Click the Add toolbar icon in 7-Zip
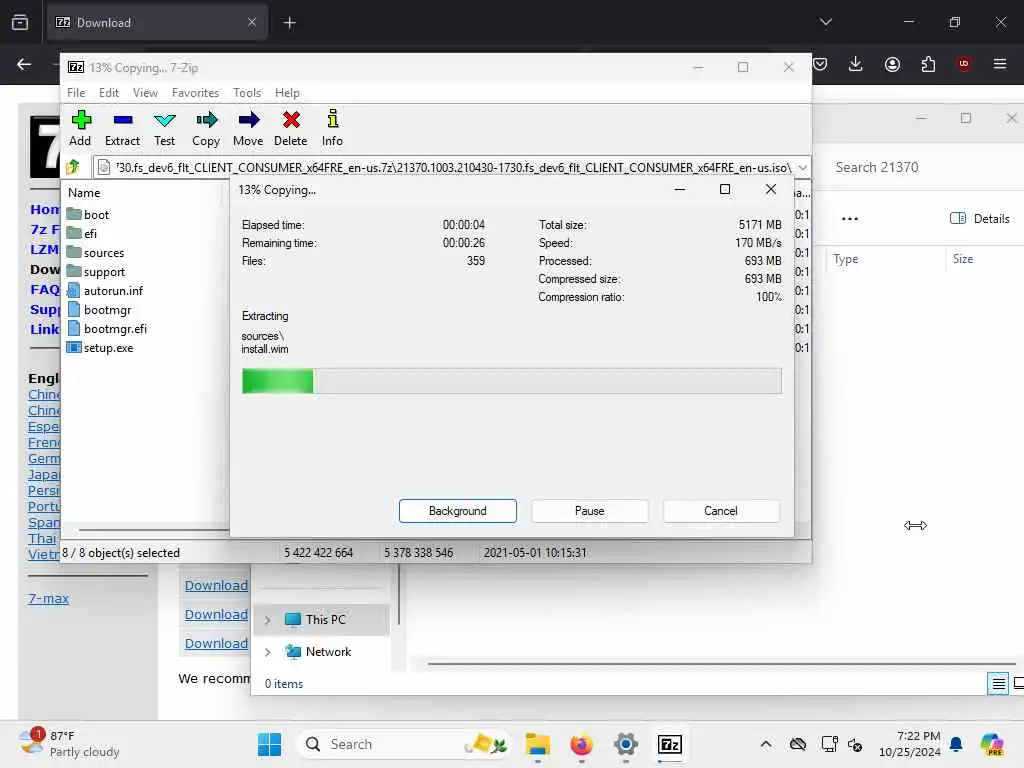Screen dimensions: 1024x768 pyautogui.click(x=80, y=128)
